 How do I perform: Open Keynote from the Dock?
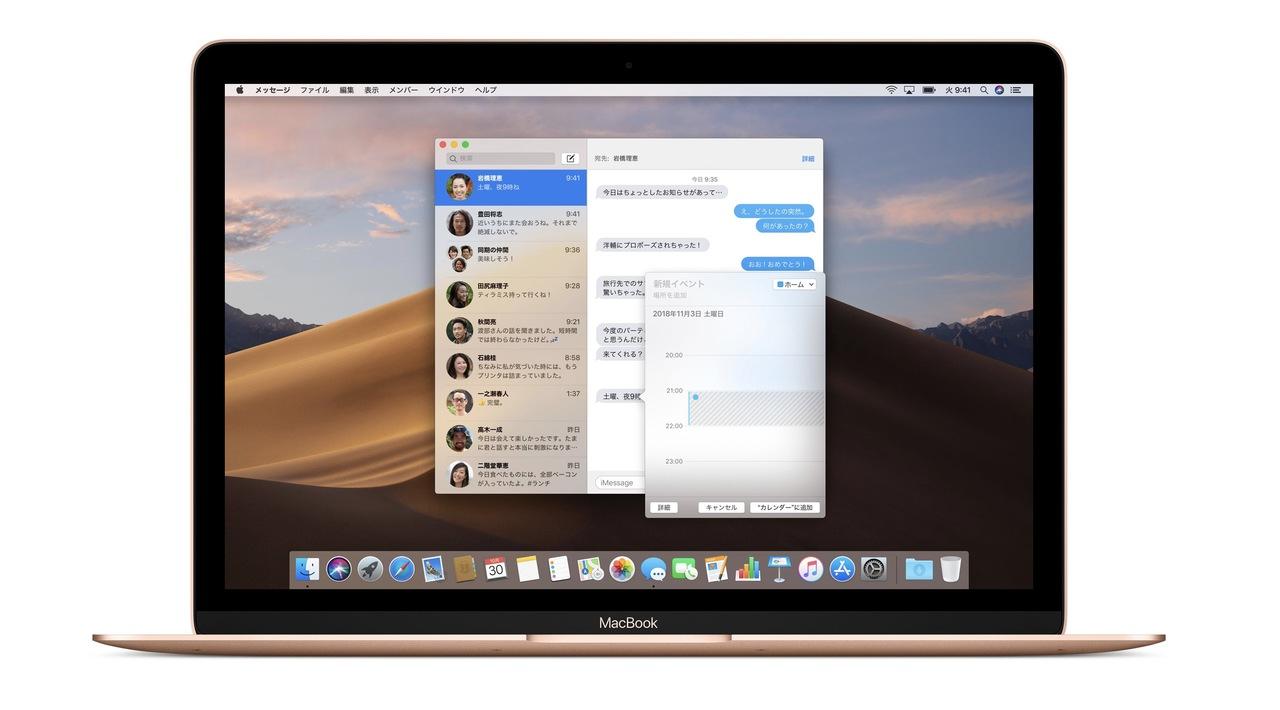coord(777,569)
